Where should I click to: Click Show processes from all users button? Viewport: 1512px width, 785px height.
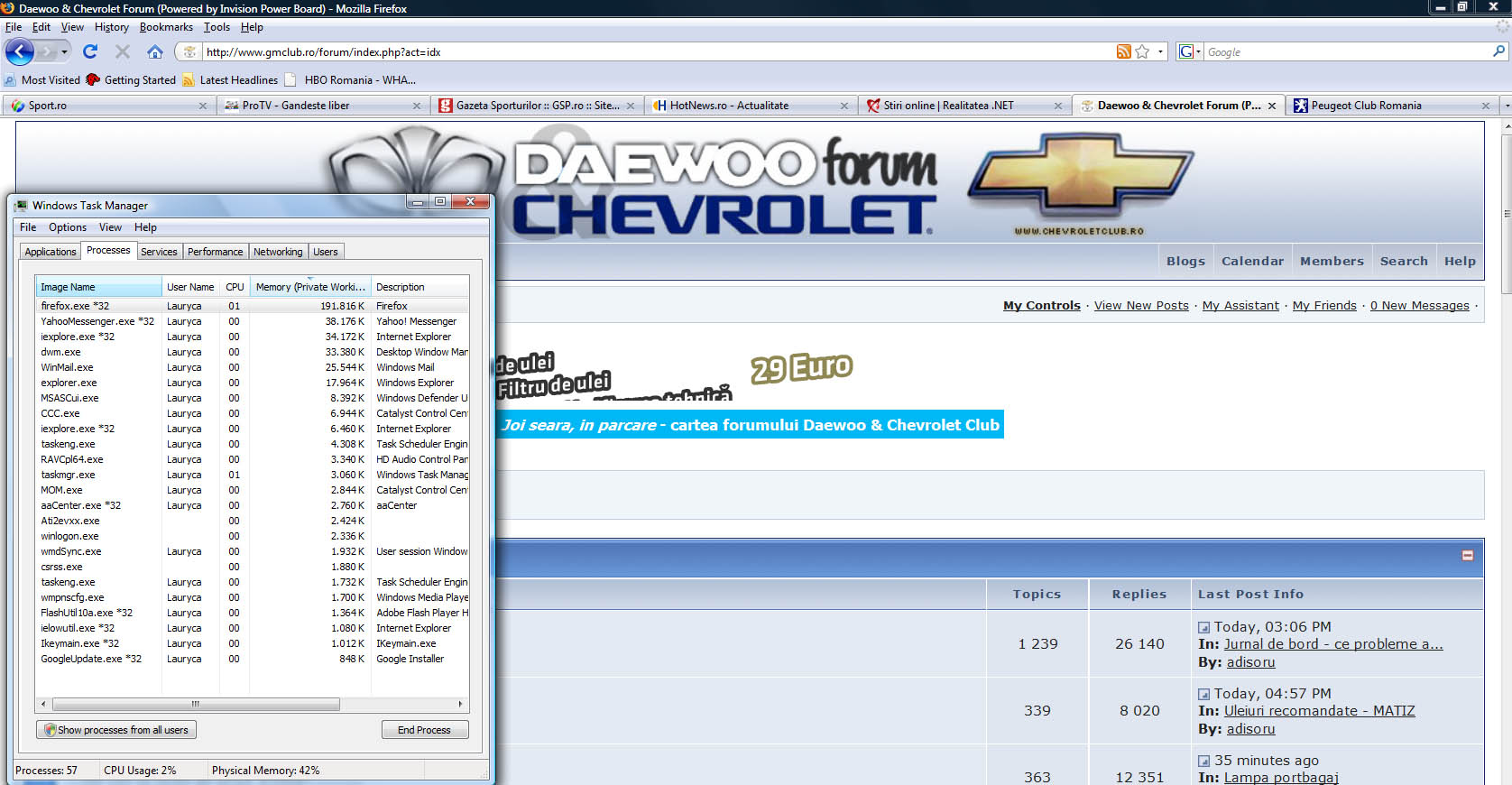[116, 730]
